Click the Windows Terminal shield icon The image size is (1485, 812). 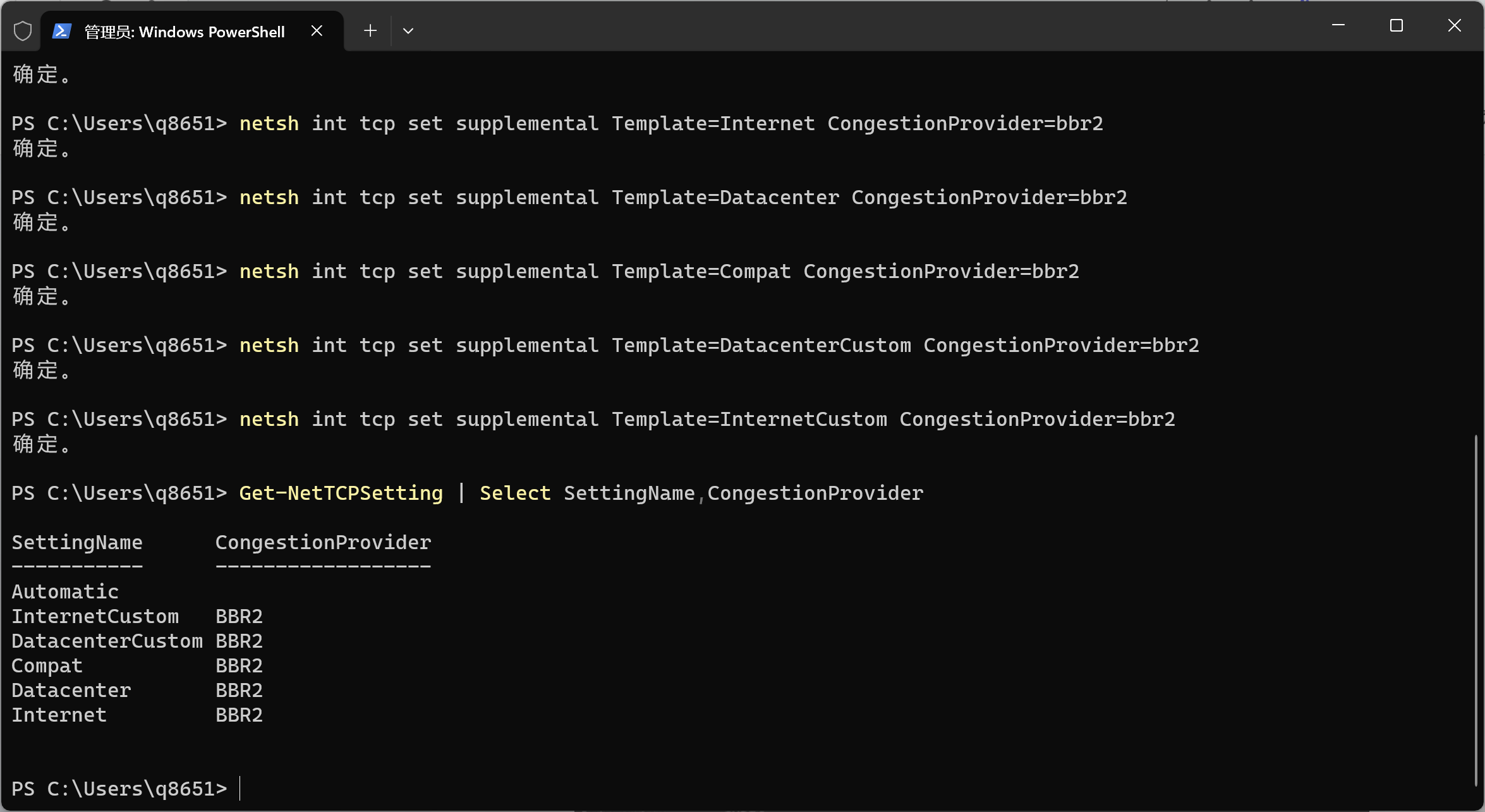pos(22,30)
